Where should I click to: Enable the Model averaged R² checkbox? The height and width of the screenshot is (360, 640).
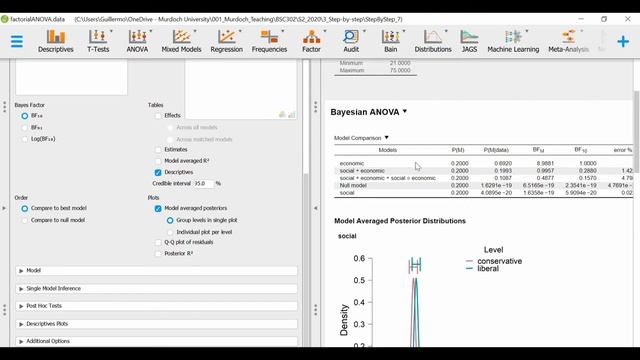(x=158, y=161)
